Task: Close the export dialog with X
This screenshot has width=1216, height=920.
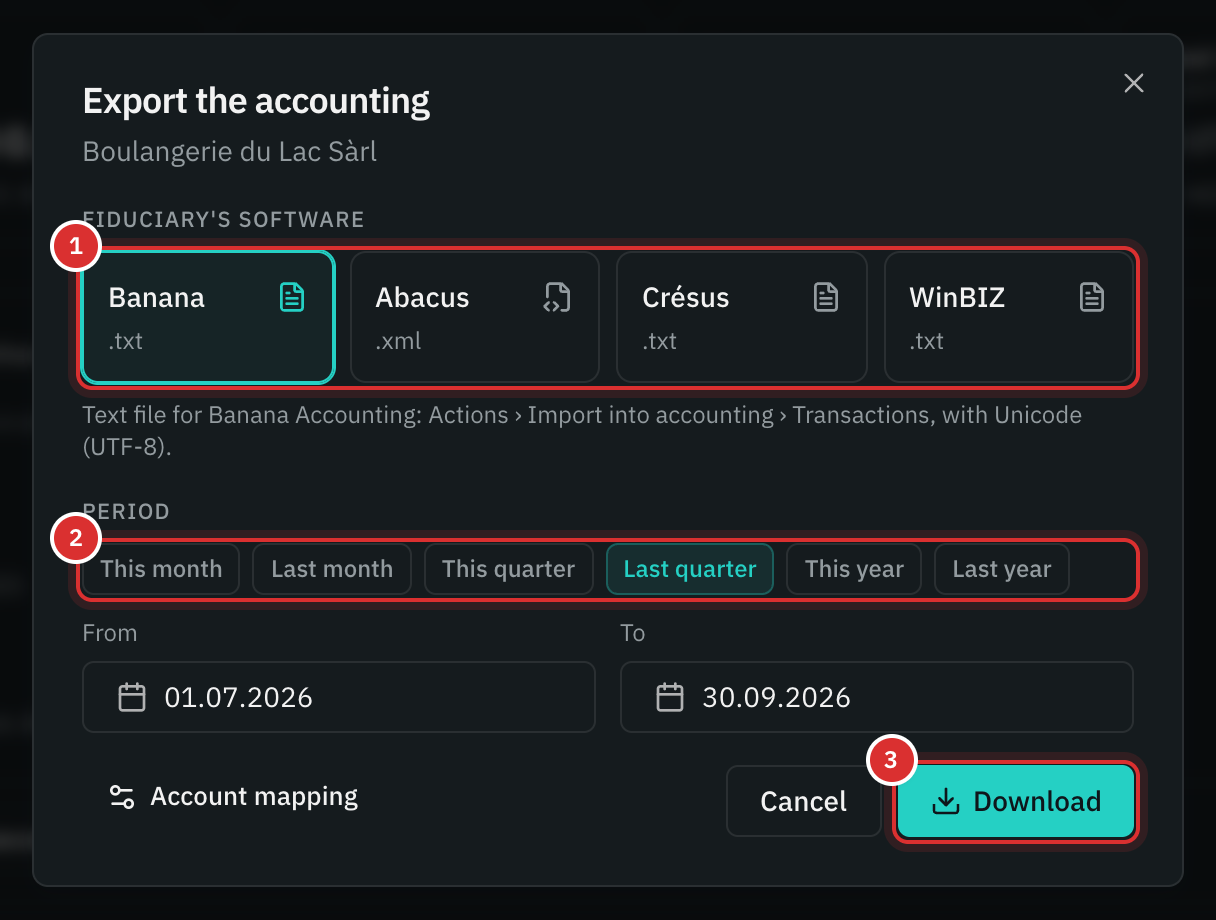Action: (1133, 83)
